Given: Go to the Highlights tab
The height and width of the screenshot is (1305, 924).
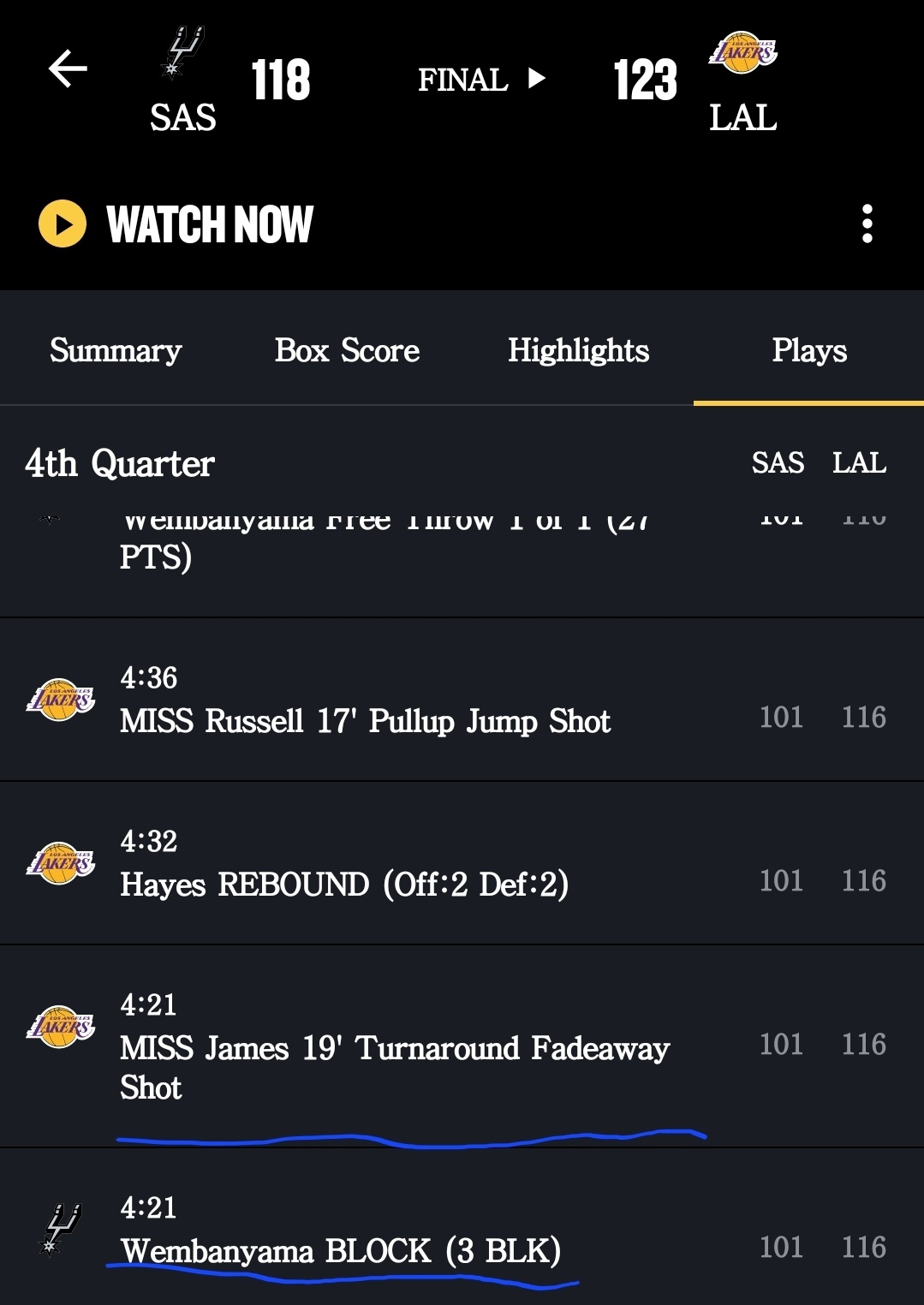Looking at the screenshot, I should [x=578, y=351].
